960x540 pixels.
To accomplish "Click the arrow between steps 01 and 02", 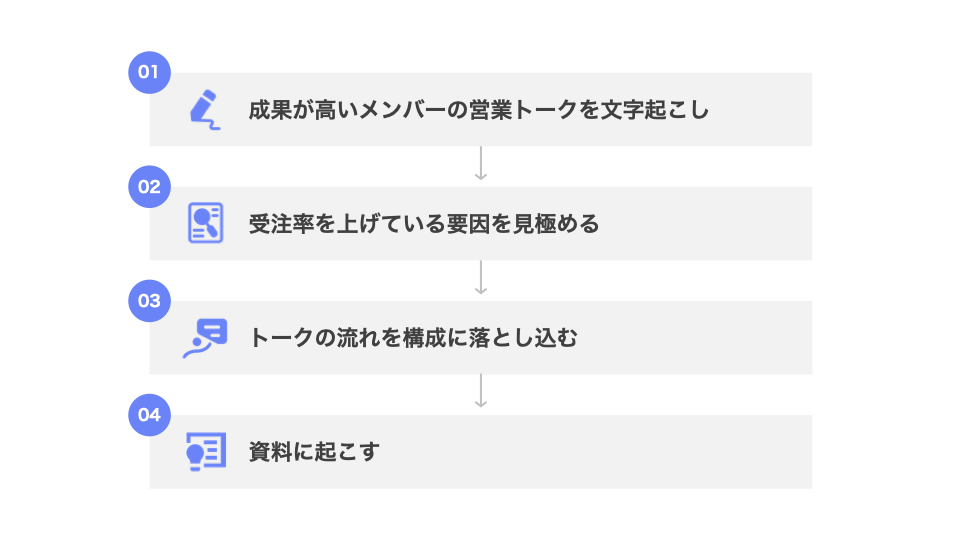I will (481, 164).
